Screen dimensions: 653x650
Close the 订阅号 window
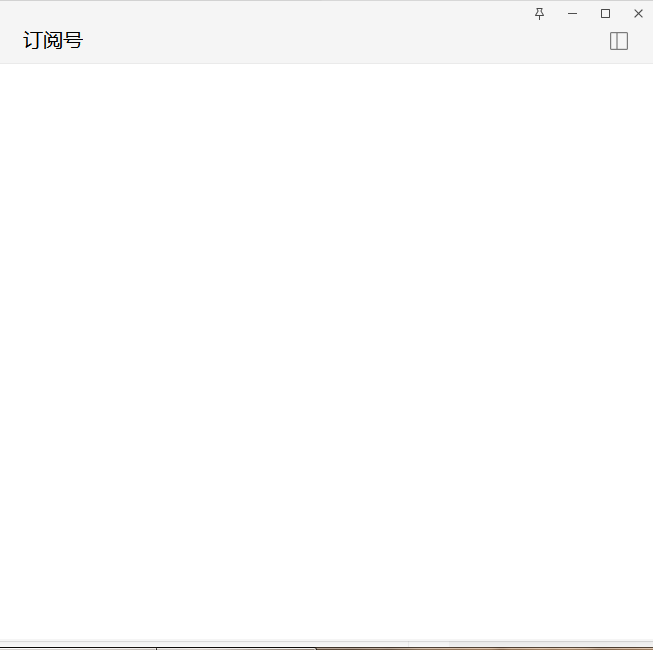638,14
